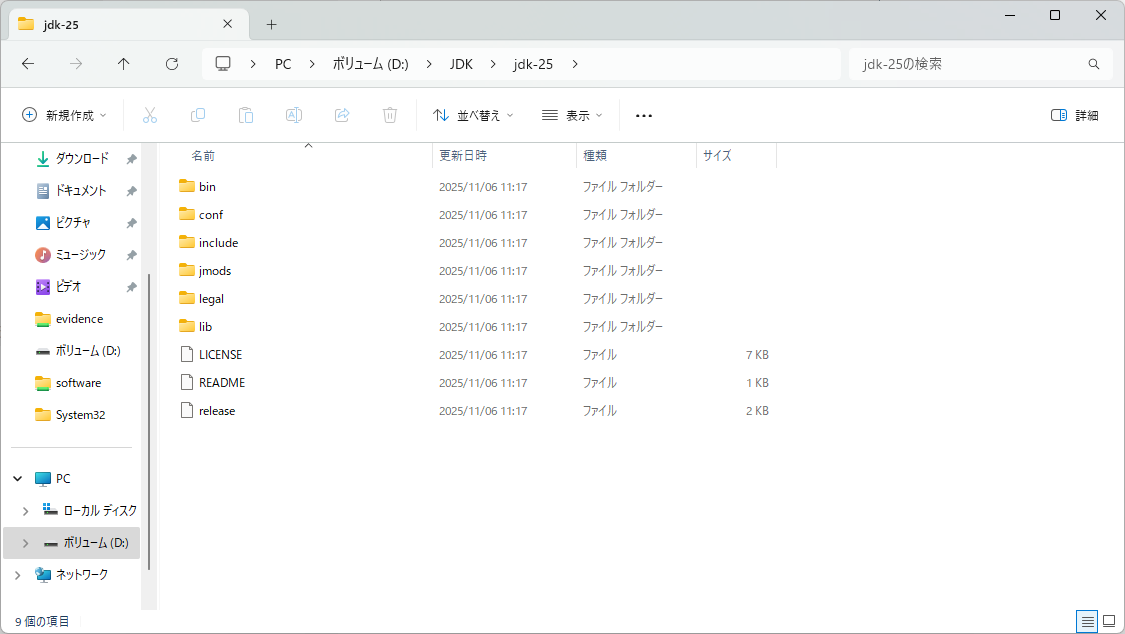Image resolution: width=1125 pixels, height=634 pixels.
Task: Expand the ボリューム (D:) tree node
Action: (x=25, y=543)
